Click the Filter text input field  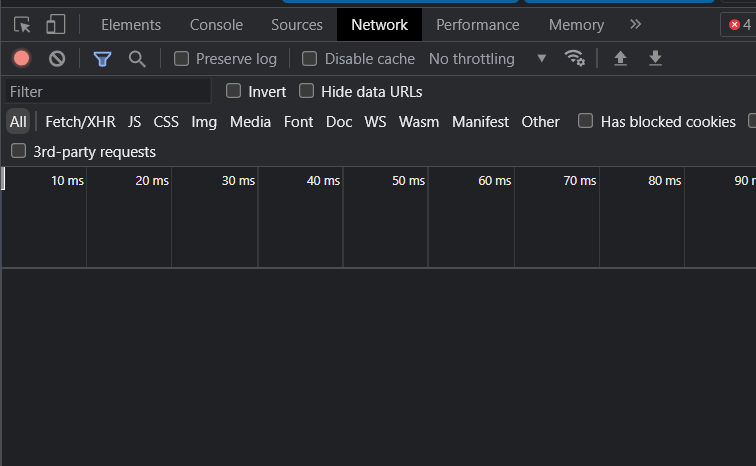coord(107,92)
